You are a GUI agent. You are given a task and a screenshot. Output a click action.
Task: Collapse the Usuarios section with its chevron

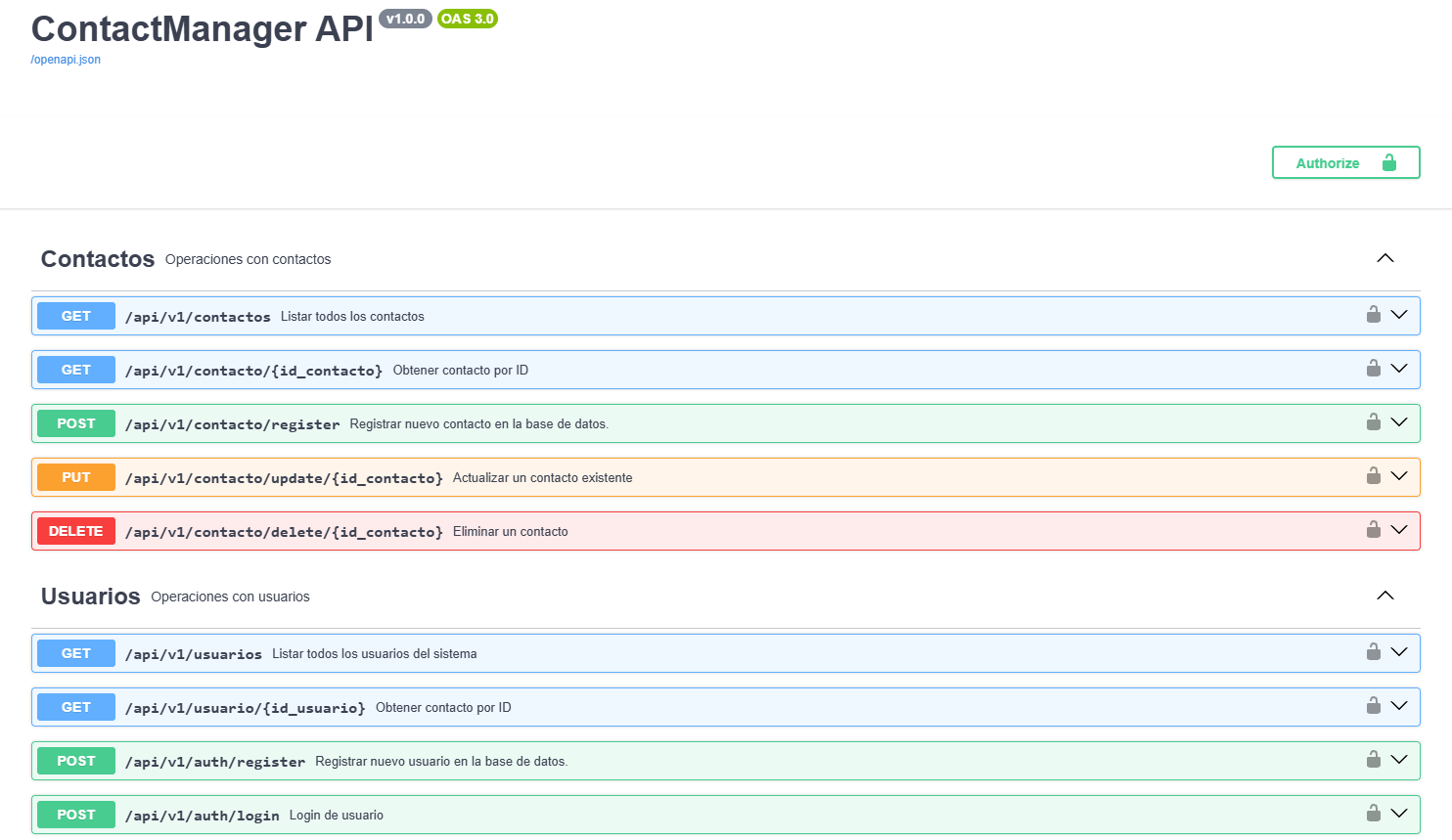coord(1384,596)
